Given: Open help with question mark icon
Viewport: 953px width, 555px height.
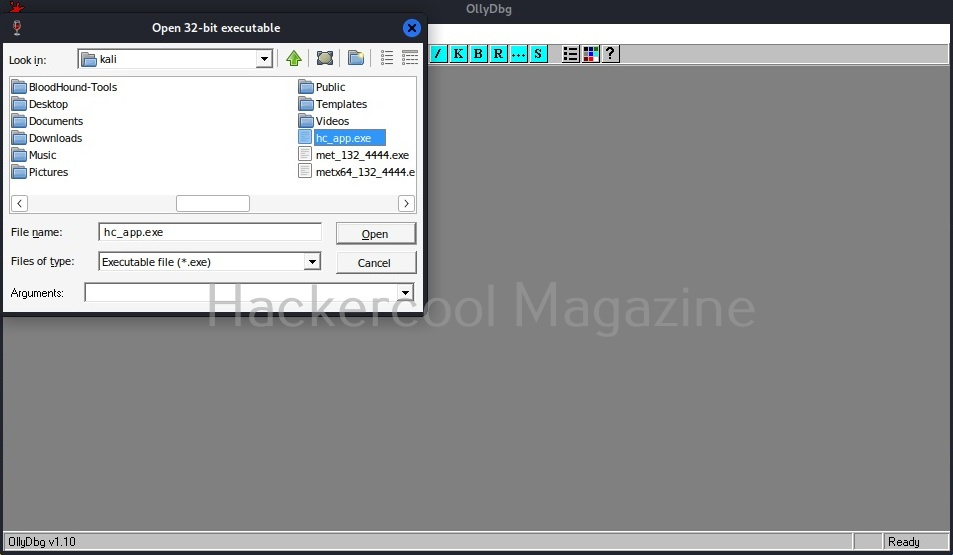Looking at the screenshot, I should point(610,54).
